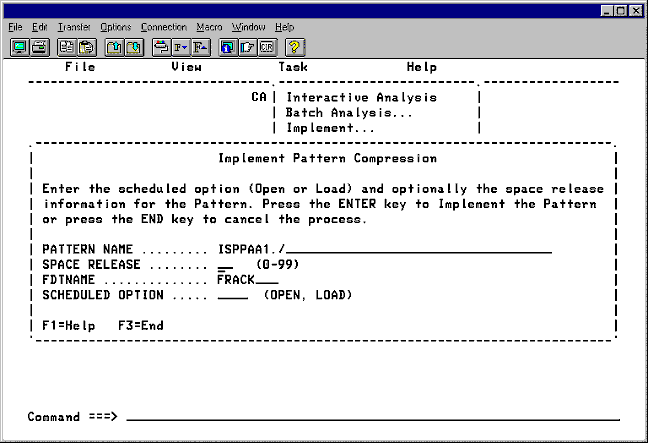Choose Implement... from Task pull-down
648x443 pixels.
pyautogui.click(x=330, y=128)
